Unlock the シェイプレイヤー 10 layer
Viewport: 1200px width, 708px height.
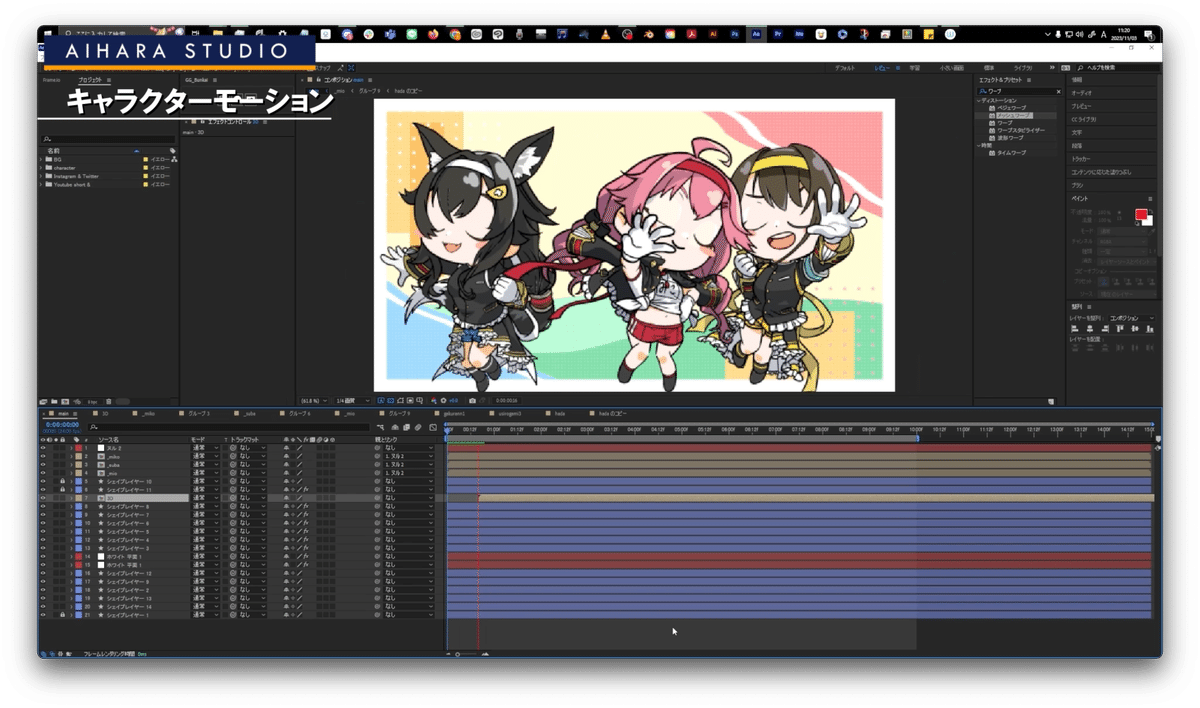point(63,481)
